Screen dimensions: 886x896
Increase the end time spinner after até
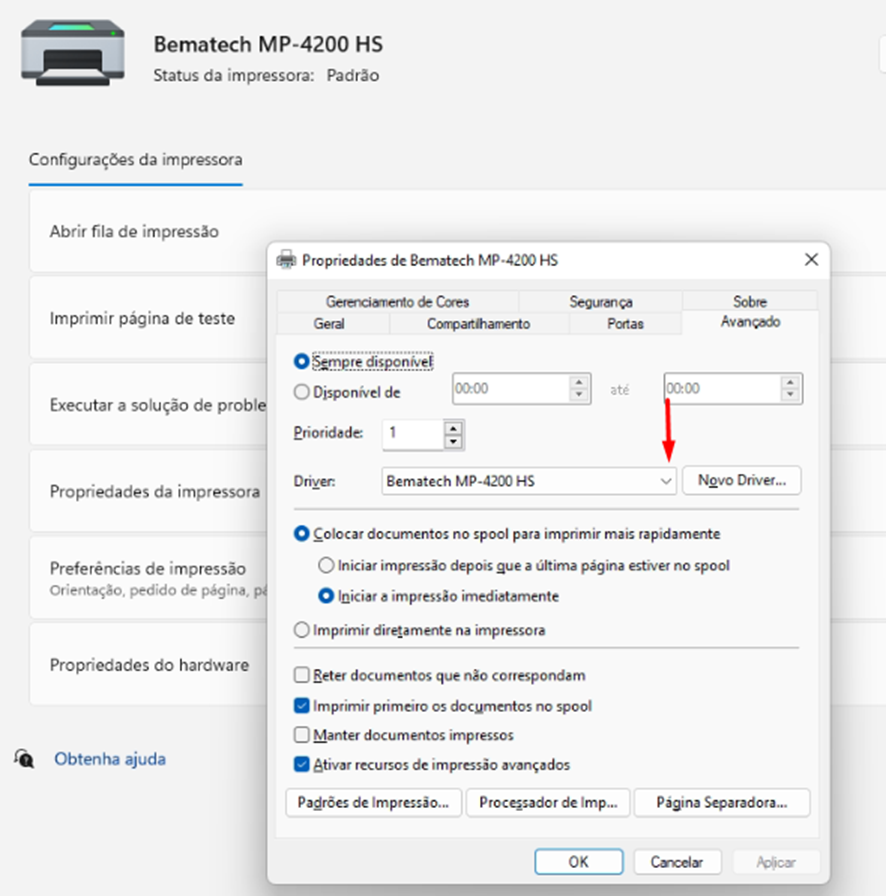(790, 382)
